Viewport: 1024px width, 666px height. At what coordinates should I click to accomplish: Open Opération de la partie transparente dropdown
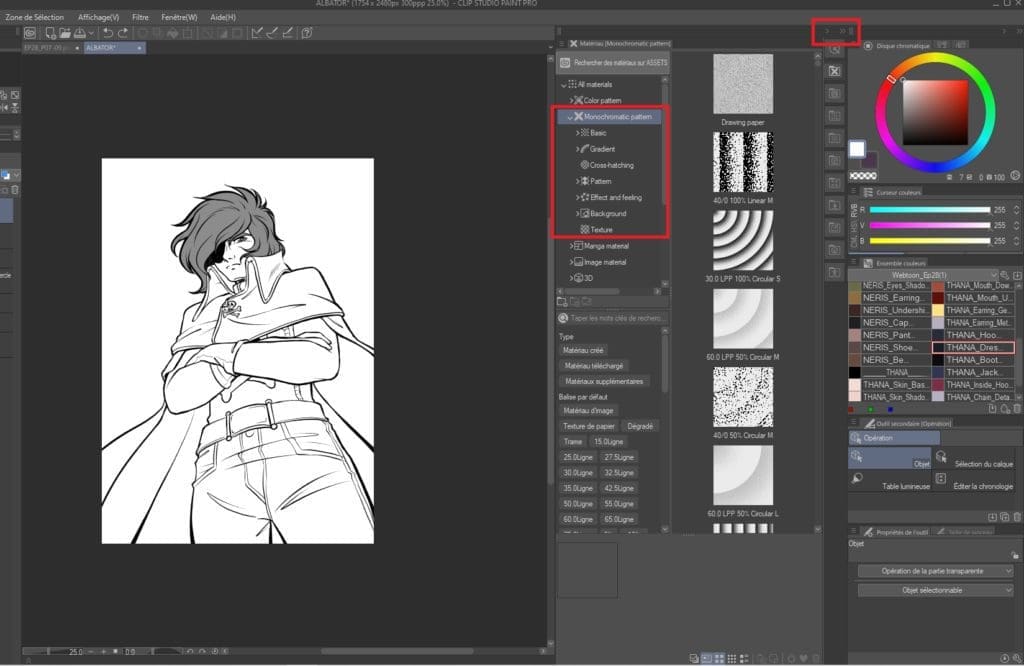935,571
